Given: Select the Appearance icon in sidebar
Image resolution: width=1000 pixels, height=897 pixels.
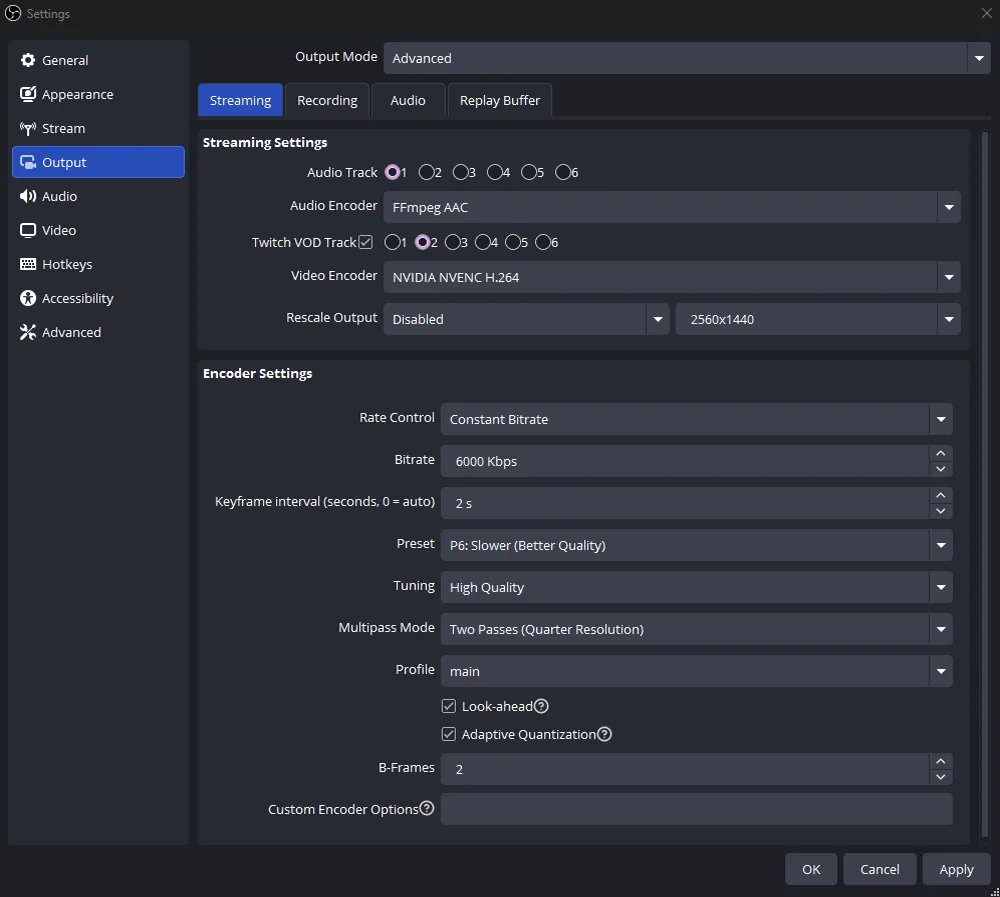Looking at the screenshot, I should coord(28,95).
